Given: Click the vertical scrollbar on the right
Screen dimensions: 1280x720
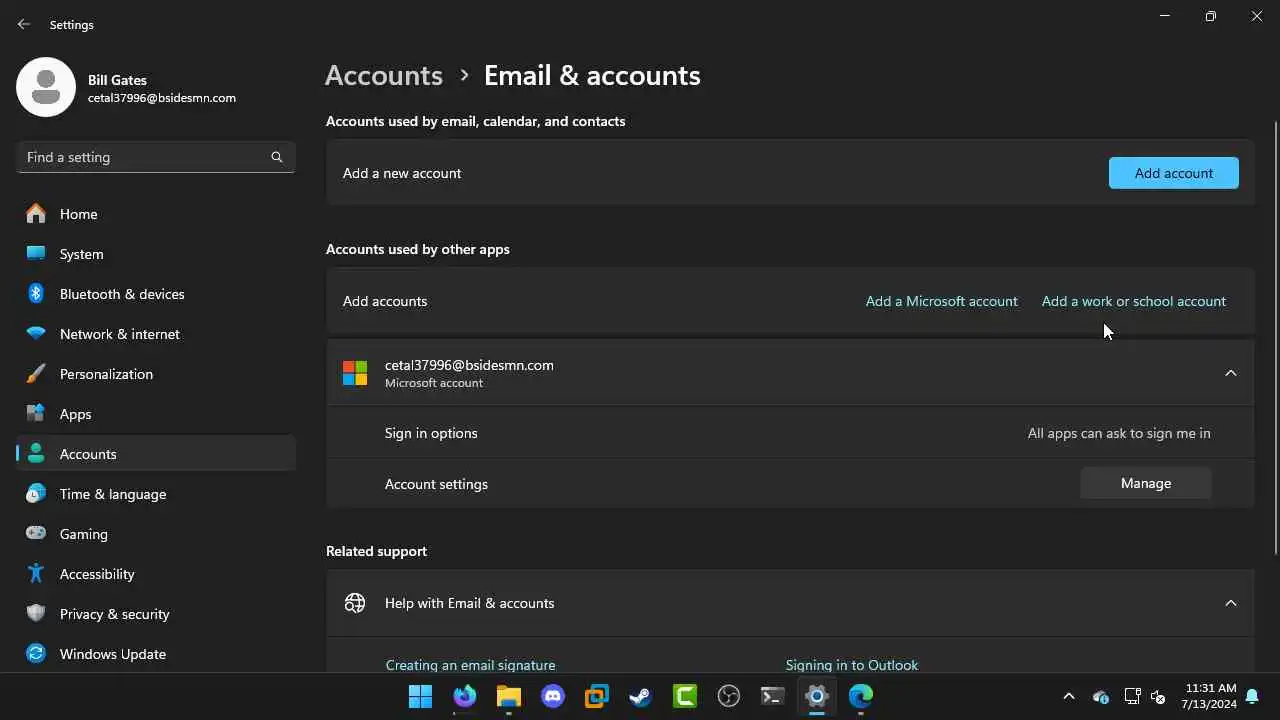Looking at the screenshot, I should click(1275, 337).
